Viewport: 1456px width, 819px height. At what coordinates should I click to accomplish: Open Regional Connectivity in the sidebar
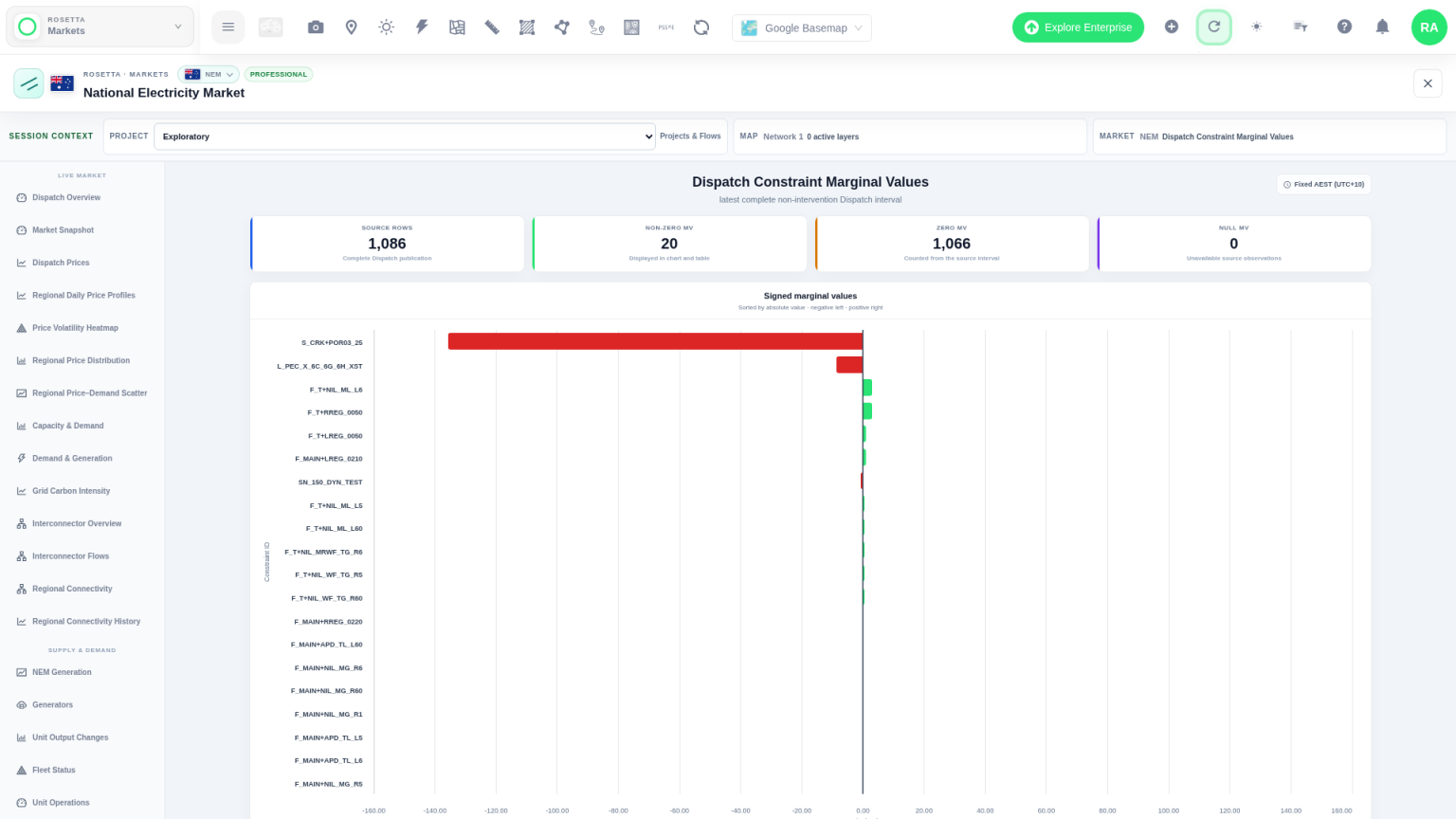pos(82,589)
